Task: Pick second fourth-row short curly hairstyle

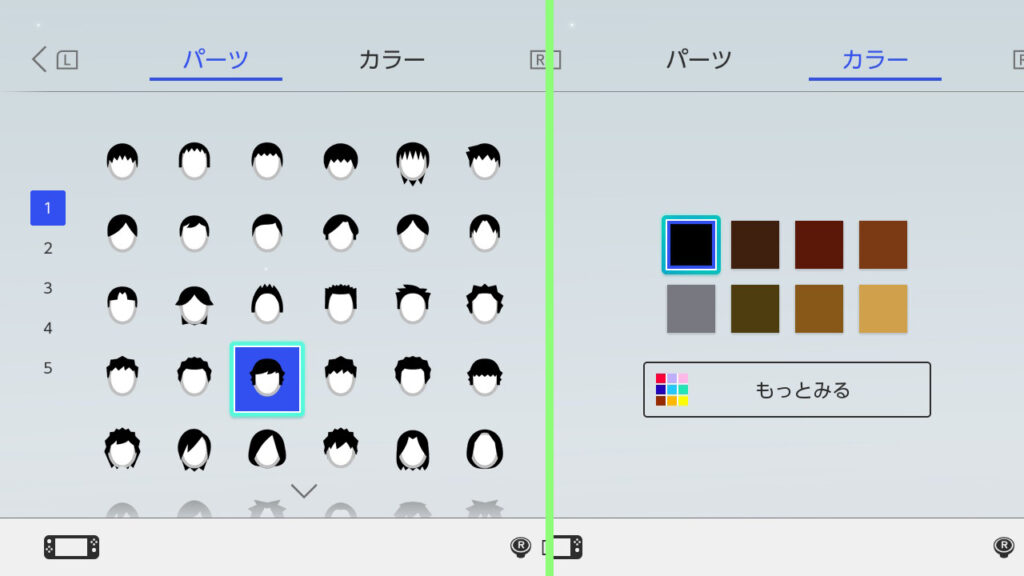Action: pyautogui.click(x=194, y=376)
